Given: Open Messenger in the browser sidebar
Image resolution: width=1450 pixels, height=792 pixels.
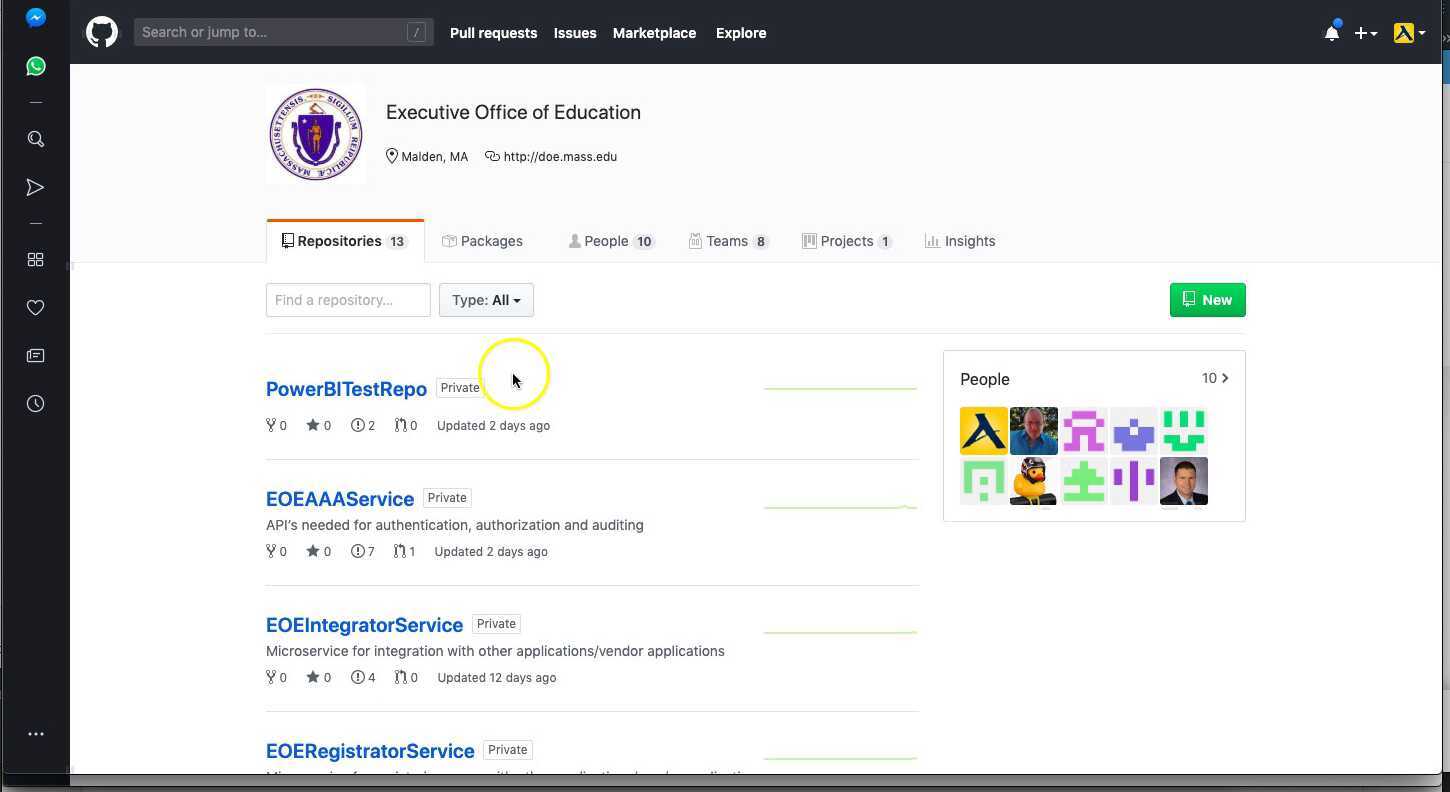Looking at the screenshot, I should [35, 18].
